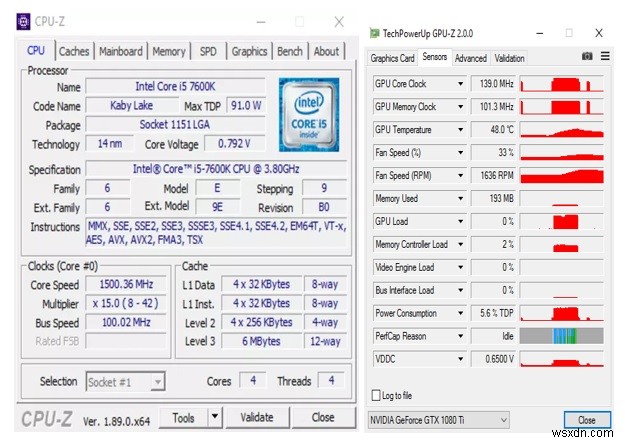
Task: Click the 0.6500 V VDDC value
Action: [x=493, y=359]
